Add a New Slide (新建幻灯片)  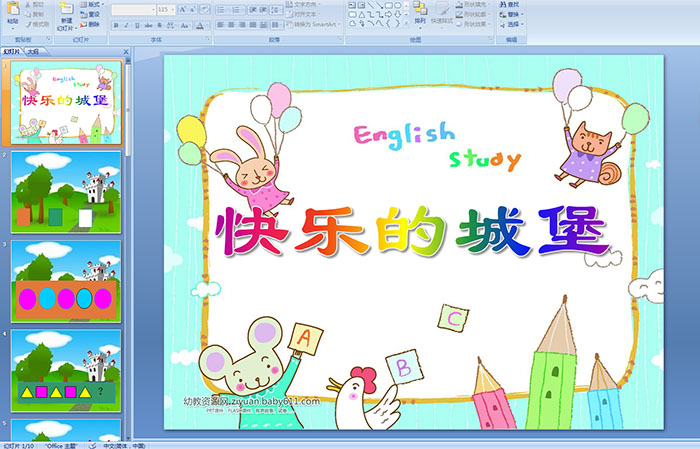[x=67, y=17]
